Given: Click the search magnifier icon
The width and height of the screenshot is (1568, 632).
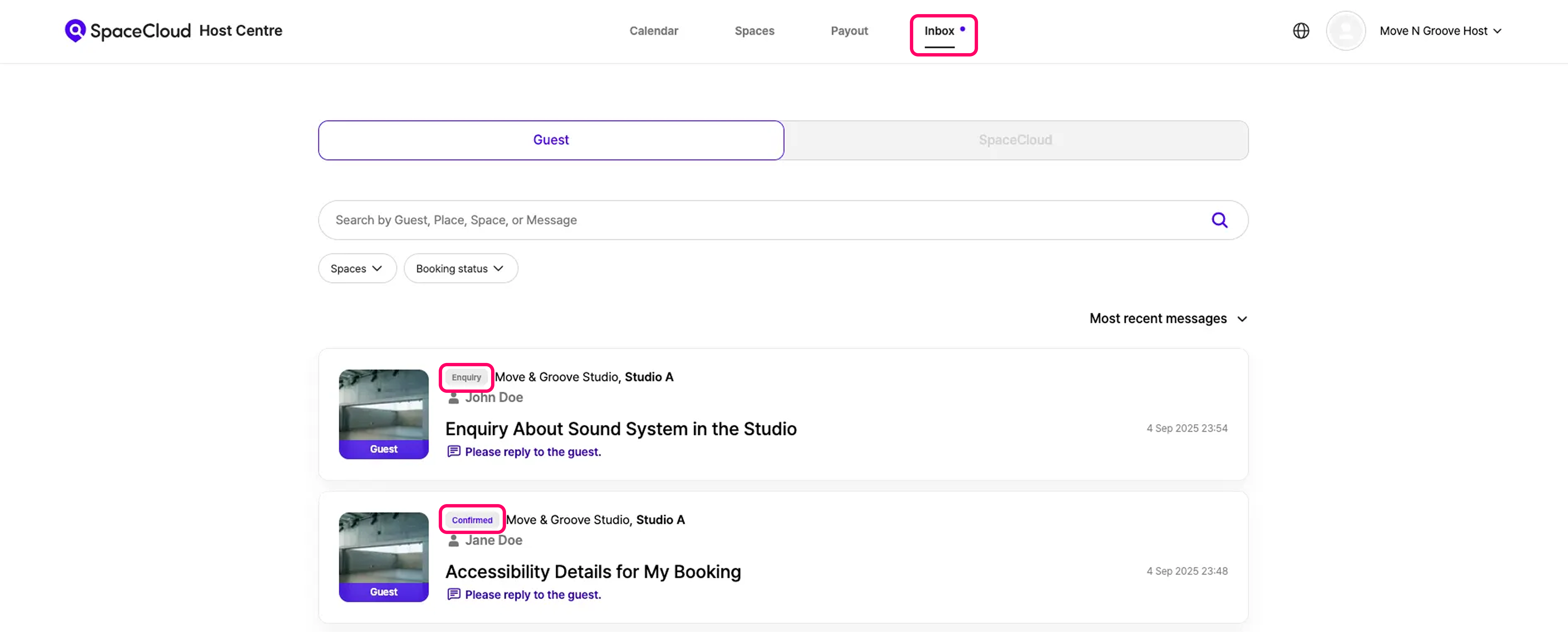Looking at the screenshot, I should (1219, 220).
